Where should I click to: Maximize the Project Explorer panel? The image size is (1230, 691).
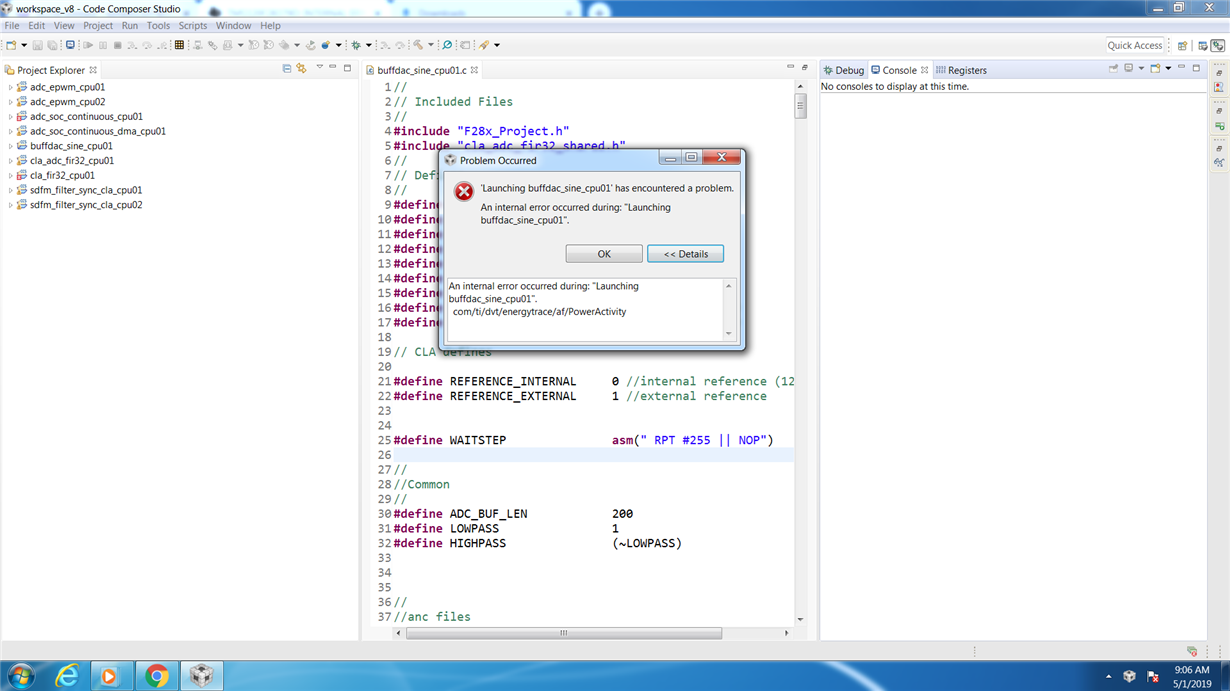coord(347,68)
